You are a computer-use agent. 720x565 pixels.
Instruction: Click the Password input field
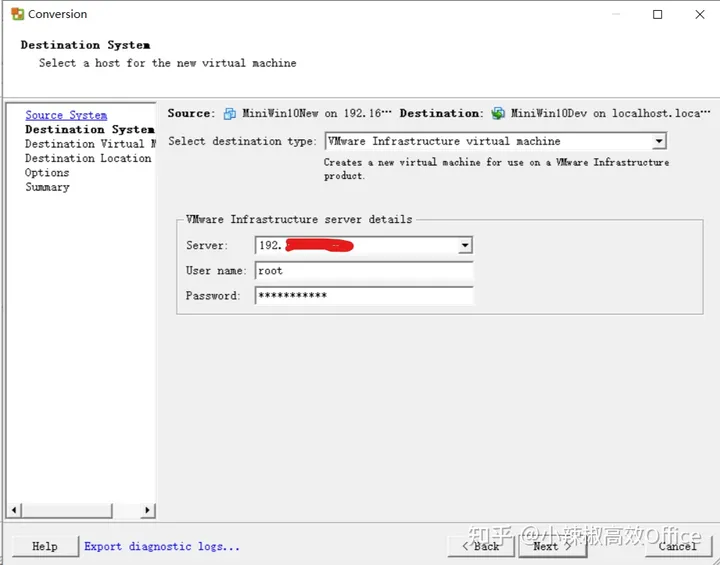[x=364, y=295]
